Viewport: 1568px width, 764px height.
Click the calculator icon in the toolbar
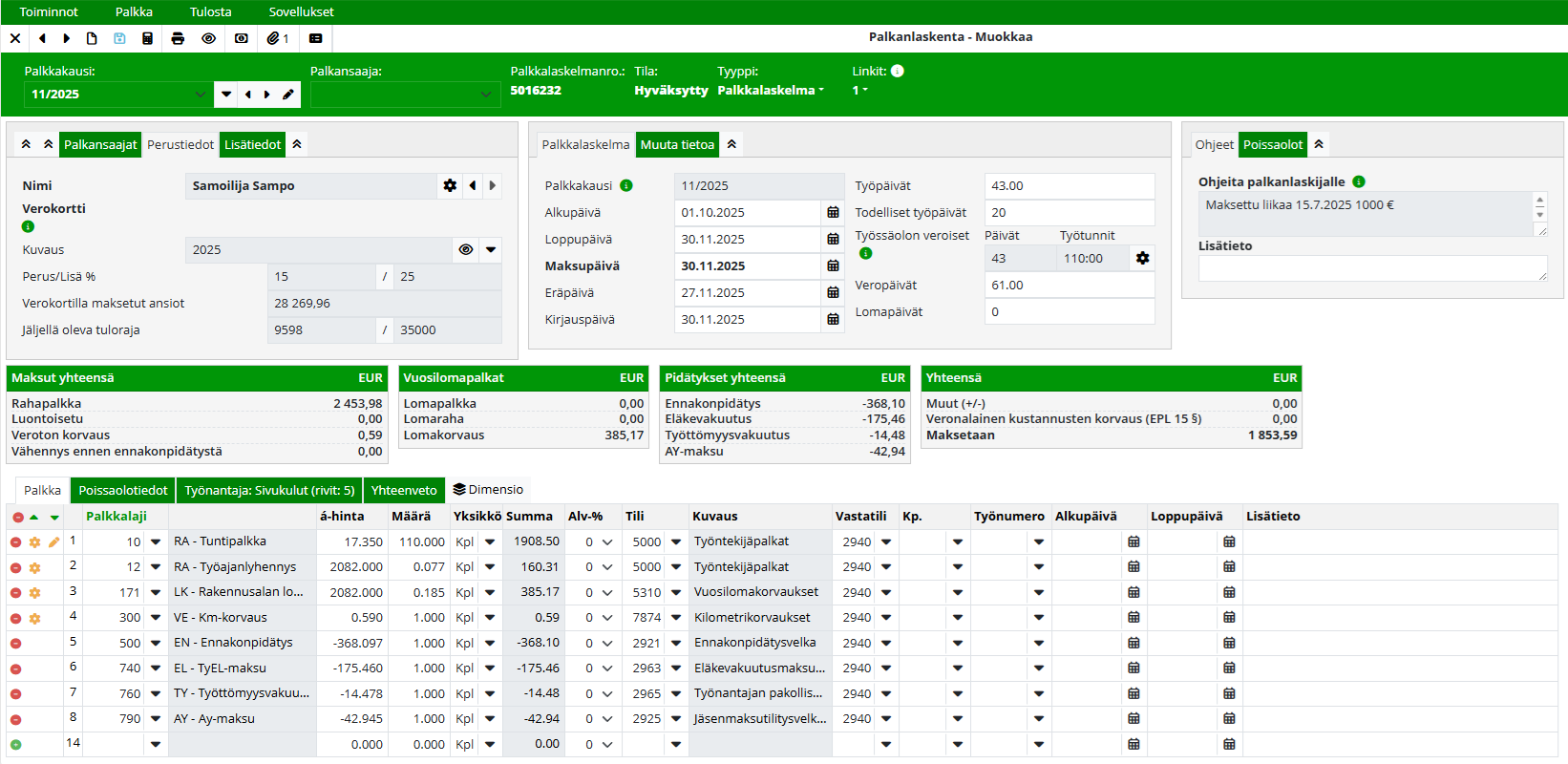coord(147,38)
